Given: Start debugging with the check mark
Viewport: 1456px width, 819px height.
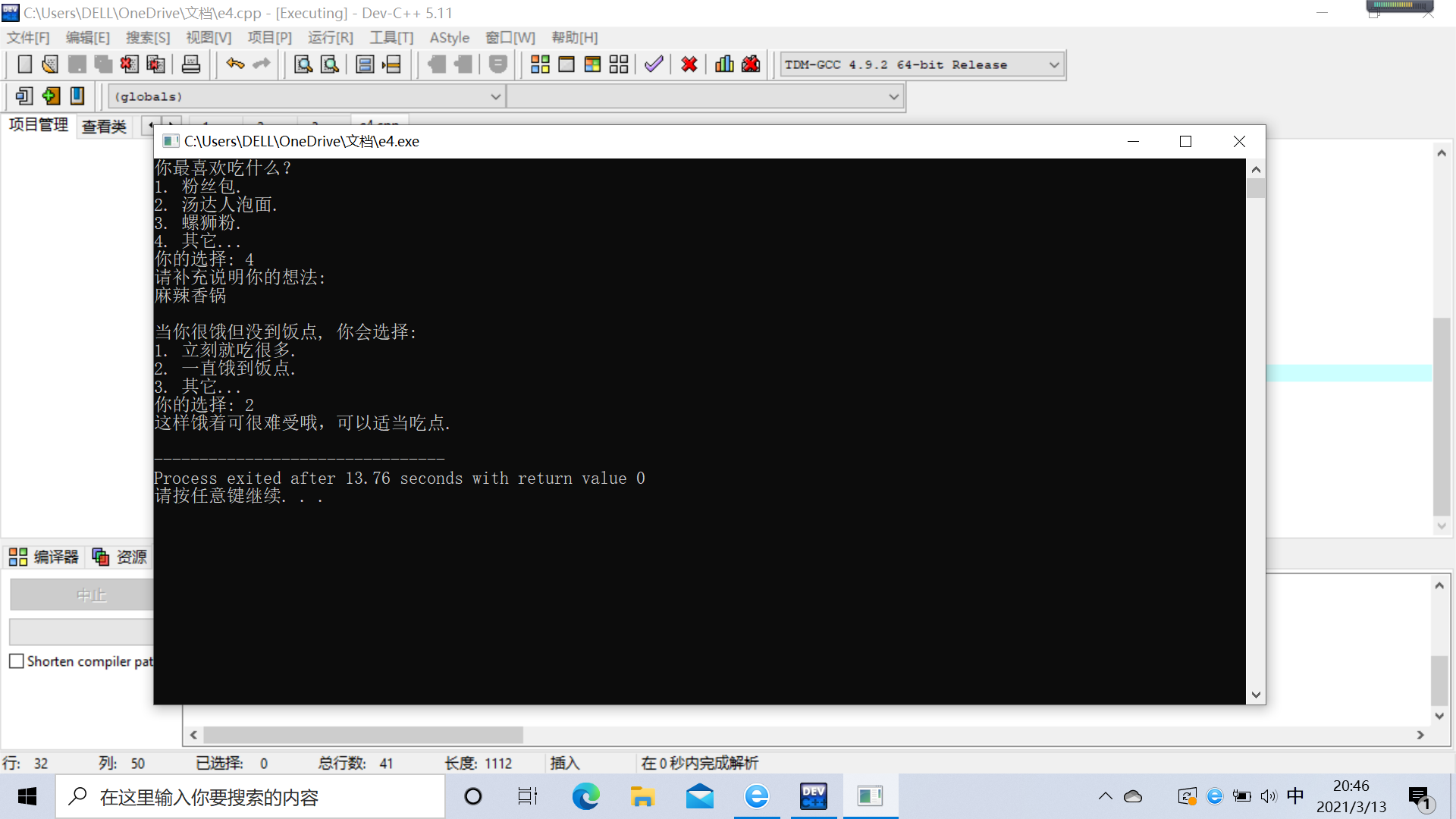Looking at the screenshot, I should coord(654,64).
